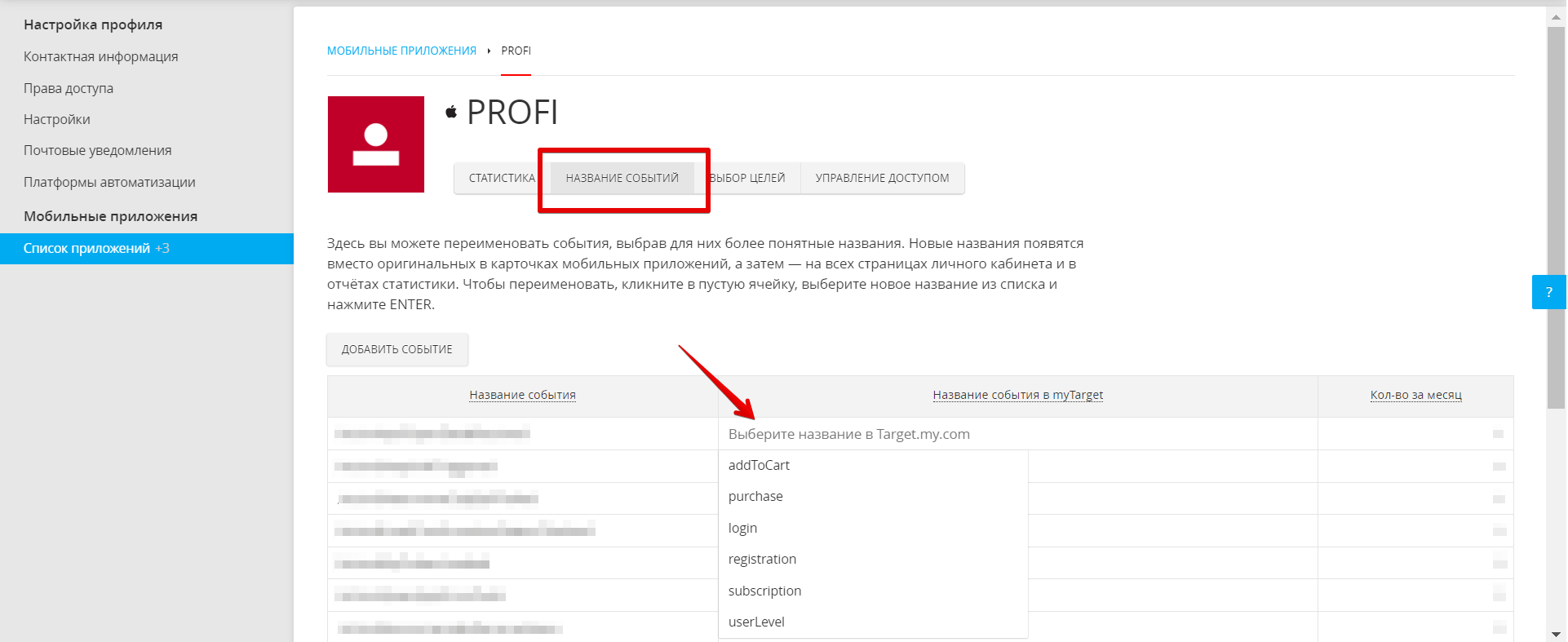Choose login from the dropdown list
1568x642 pixels.
coord(873,528)
